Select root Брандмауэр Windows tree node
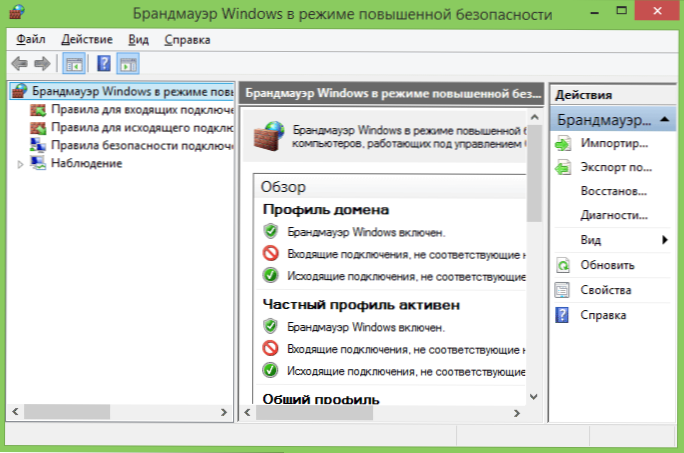Screen dimensions: 684x453 pos(133,91)
